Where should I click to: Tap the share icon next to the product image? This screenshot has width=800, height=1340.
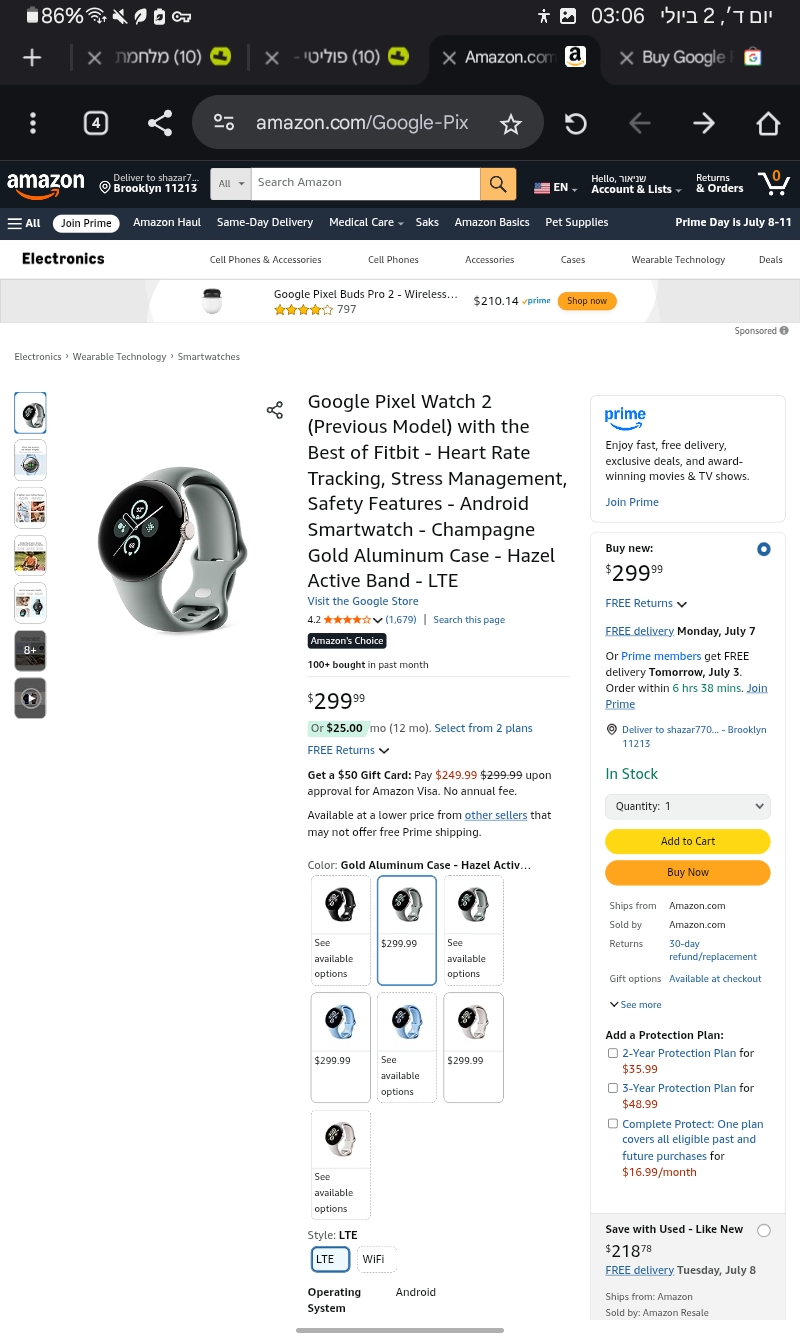pyautogui.click(x=274, y=410)
